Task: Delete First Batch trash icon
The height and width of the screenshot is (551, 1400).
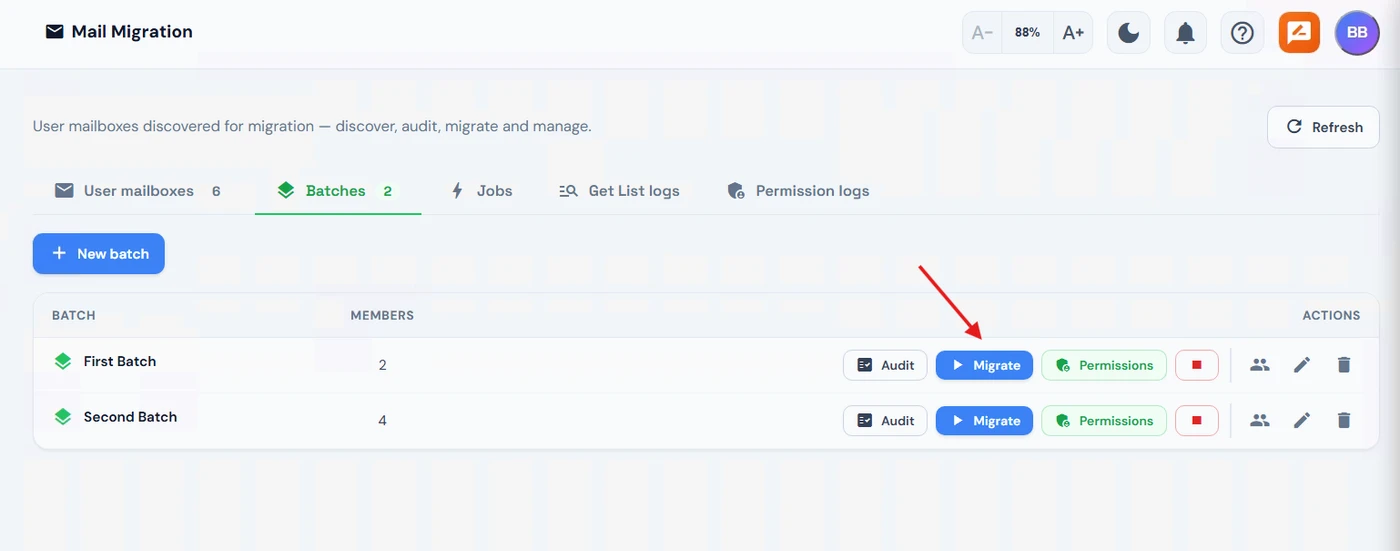Action: (x=1344, y=365)
